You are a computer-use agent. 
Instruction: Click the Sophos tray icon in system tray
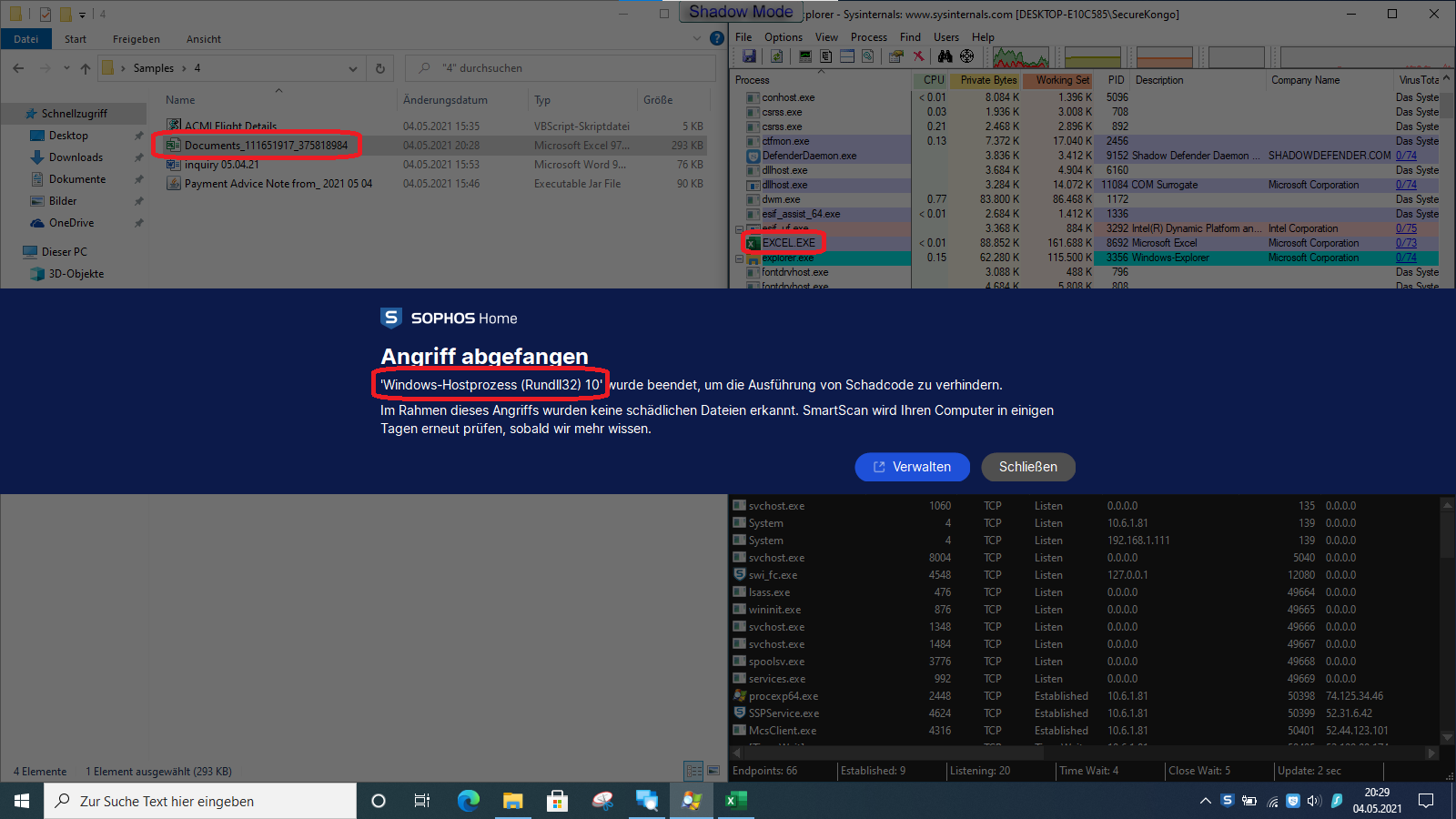(x=1228, y=801)
